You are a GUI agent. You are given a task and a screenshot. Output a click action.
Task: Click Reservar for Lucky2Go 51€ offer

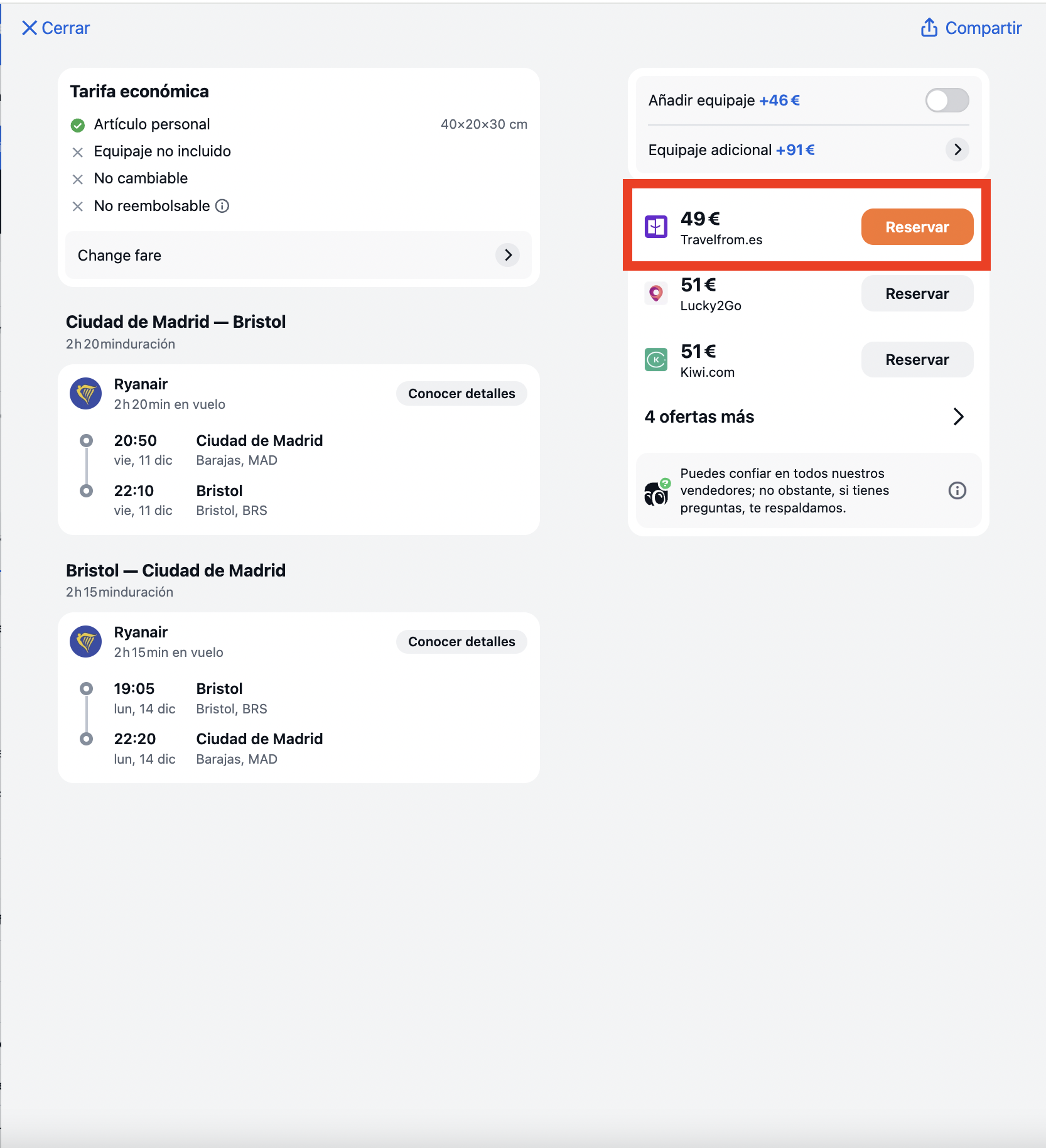point(917,293)
